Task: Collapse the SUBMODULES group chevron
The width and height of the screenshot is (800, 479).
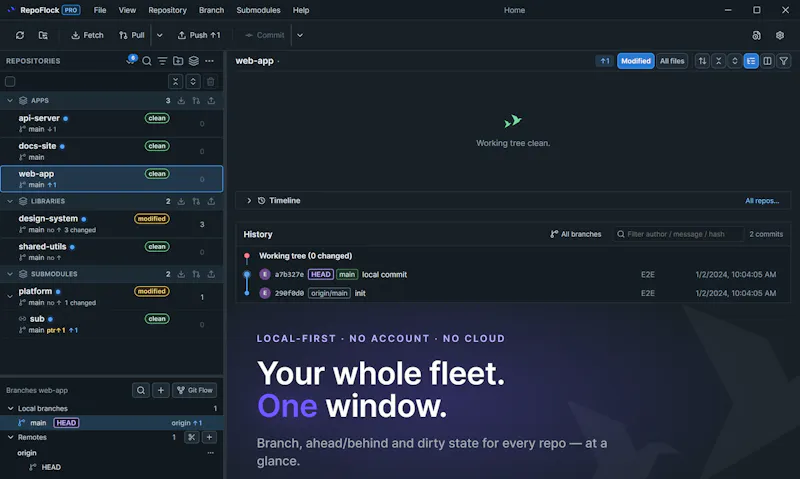Action: (x=10, y=274)
